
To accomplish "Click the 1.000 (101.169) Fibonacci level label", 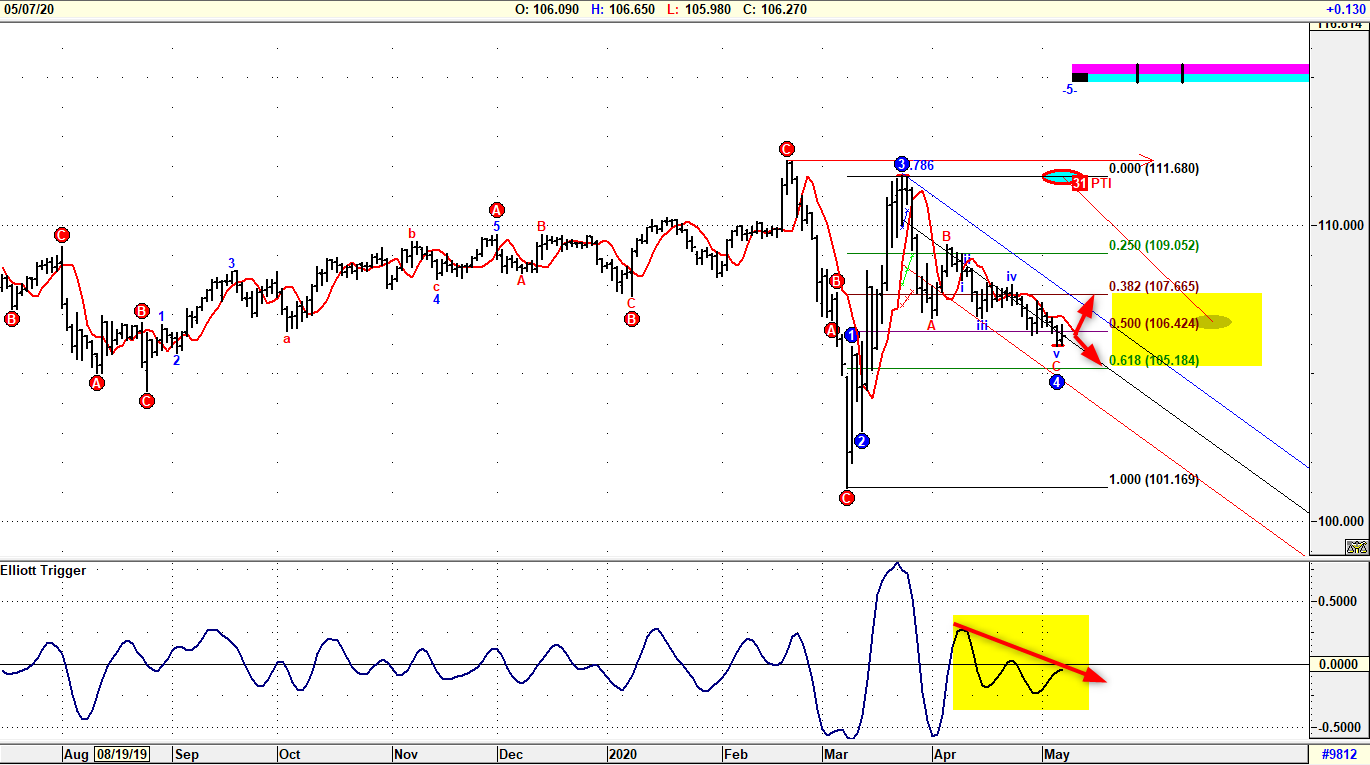I will point(1154,480).
